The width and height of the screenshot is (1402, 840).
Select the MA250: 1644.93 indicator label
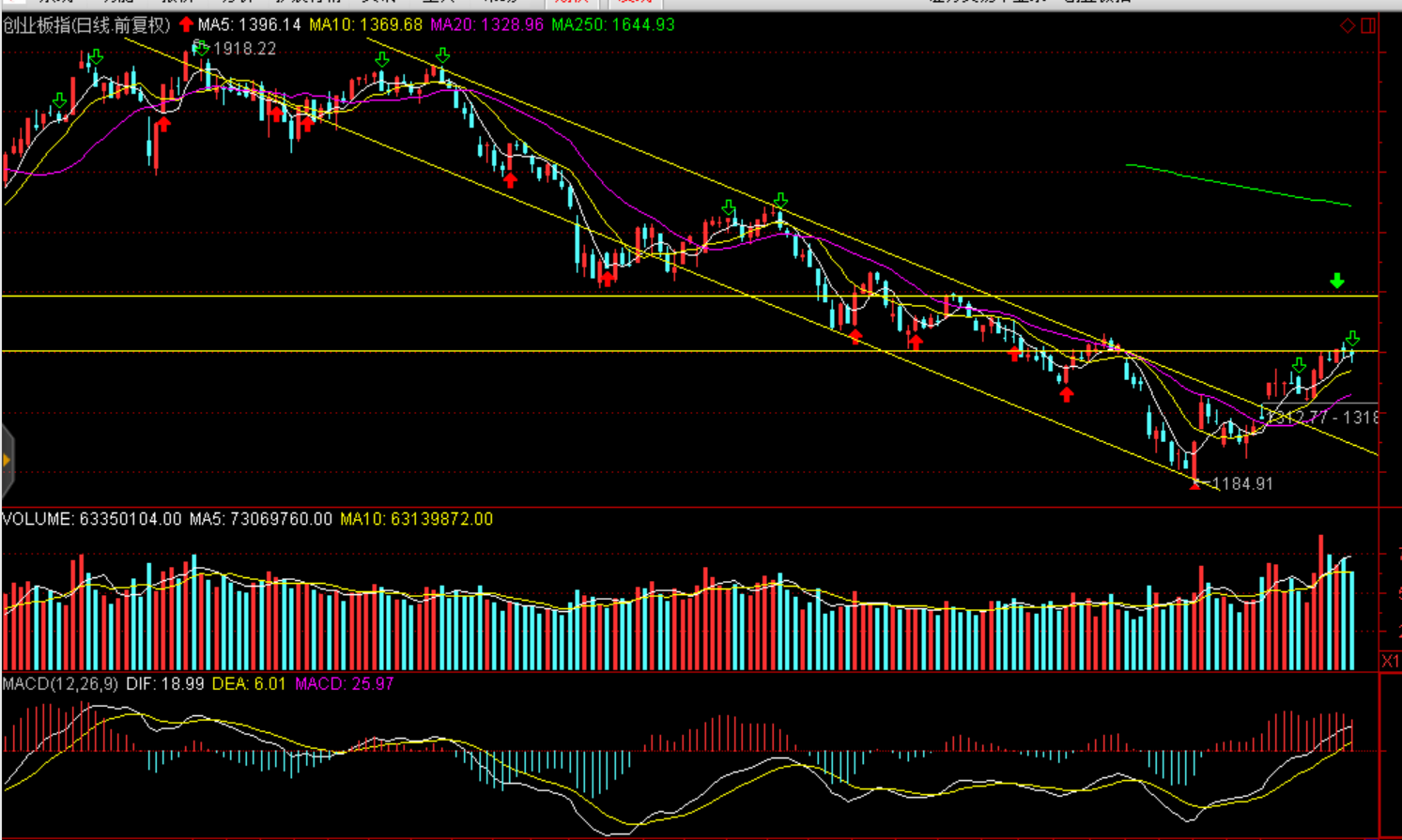pyautogui.click(x=612, y=25)
